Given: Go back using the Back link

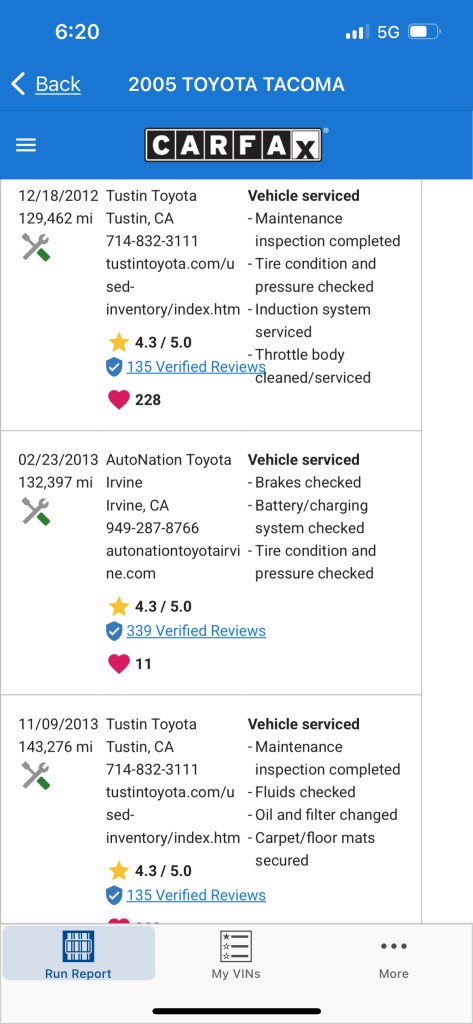Looking at the screenshot, I should click(58, 84).
